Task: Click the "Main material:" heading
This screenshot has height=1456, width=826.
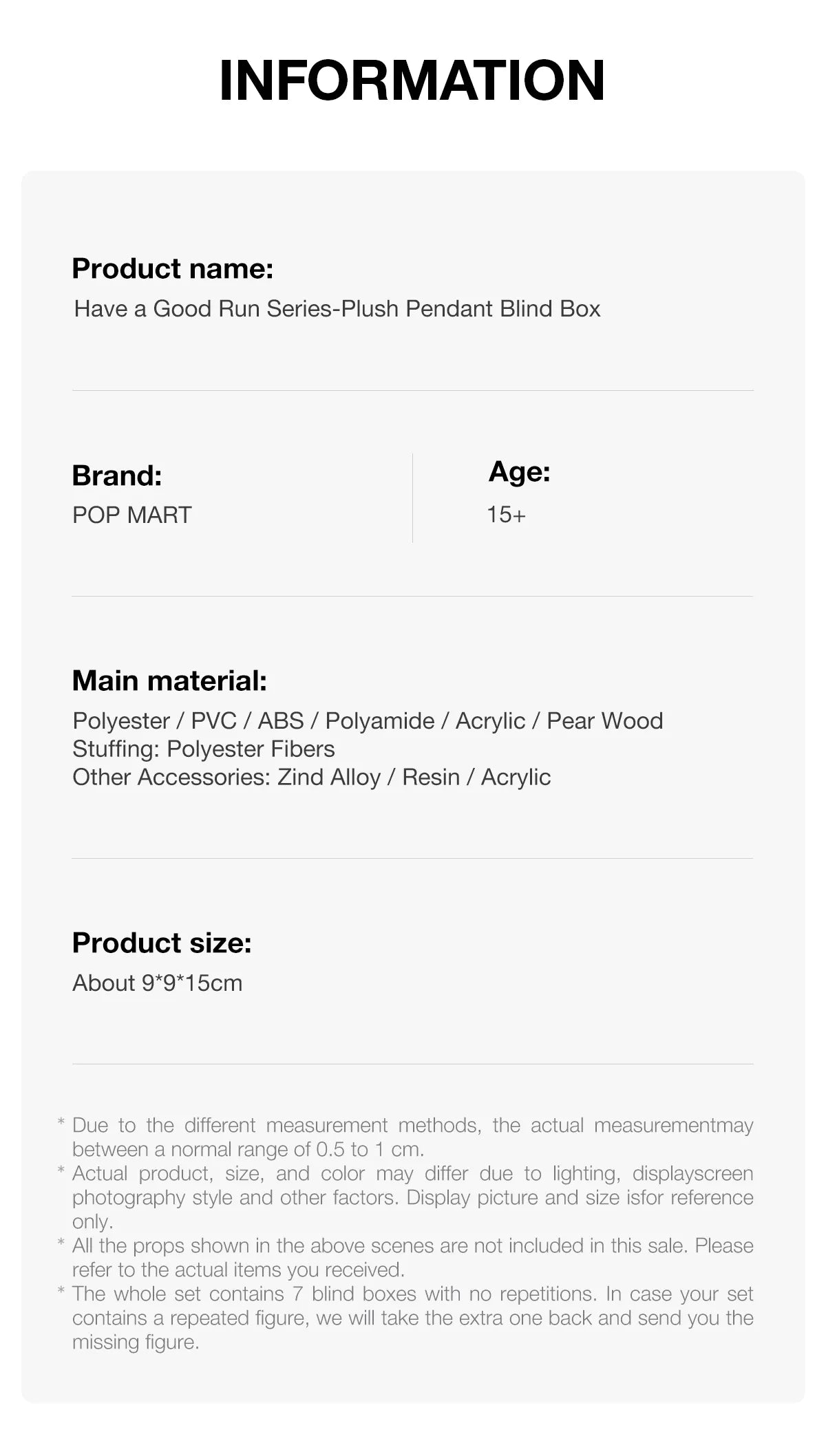Action: [169, 681]
